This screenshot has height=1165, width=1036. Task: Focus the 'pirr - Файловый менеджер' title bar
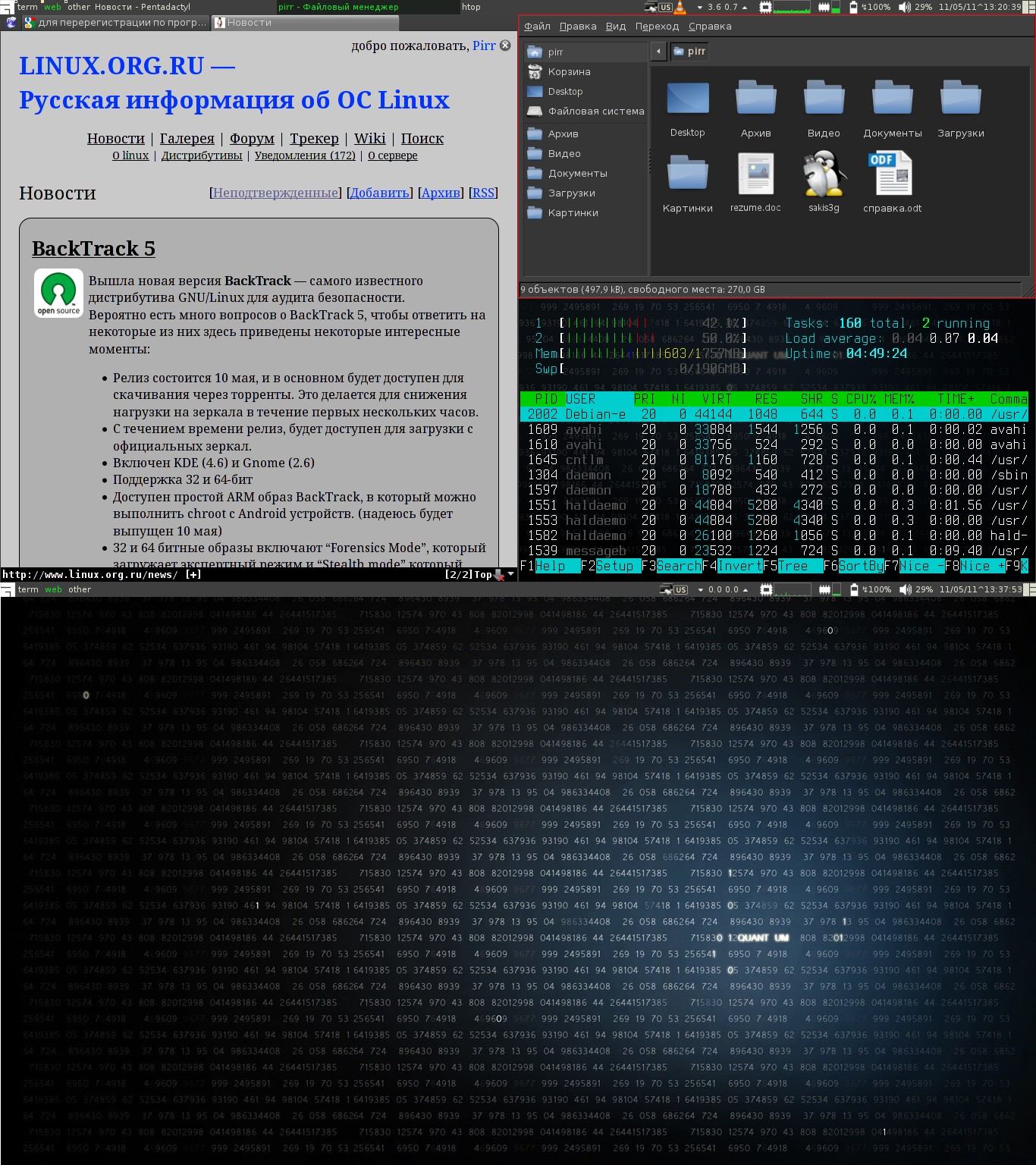[x=367, y=7]
